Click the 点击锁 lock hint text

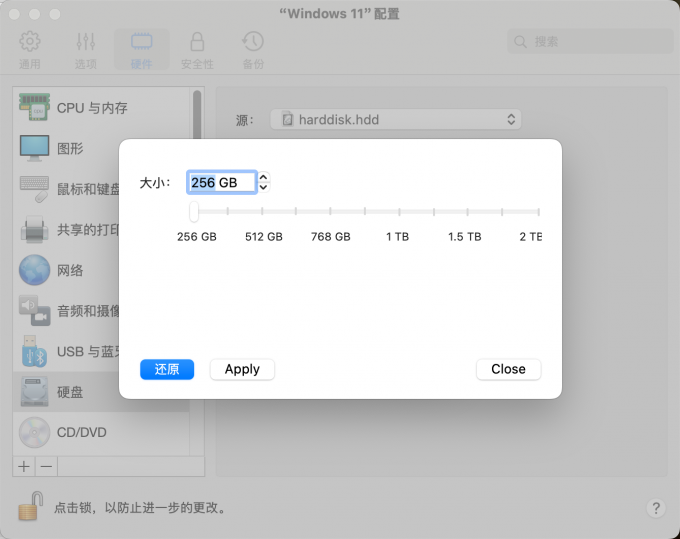(x=141, y=507)
